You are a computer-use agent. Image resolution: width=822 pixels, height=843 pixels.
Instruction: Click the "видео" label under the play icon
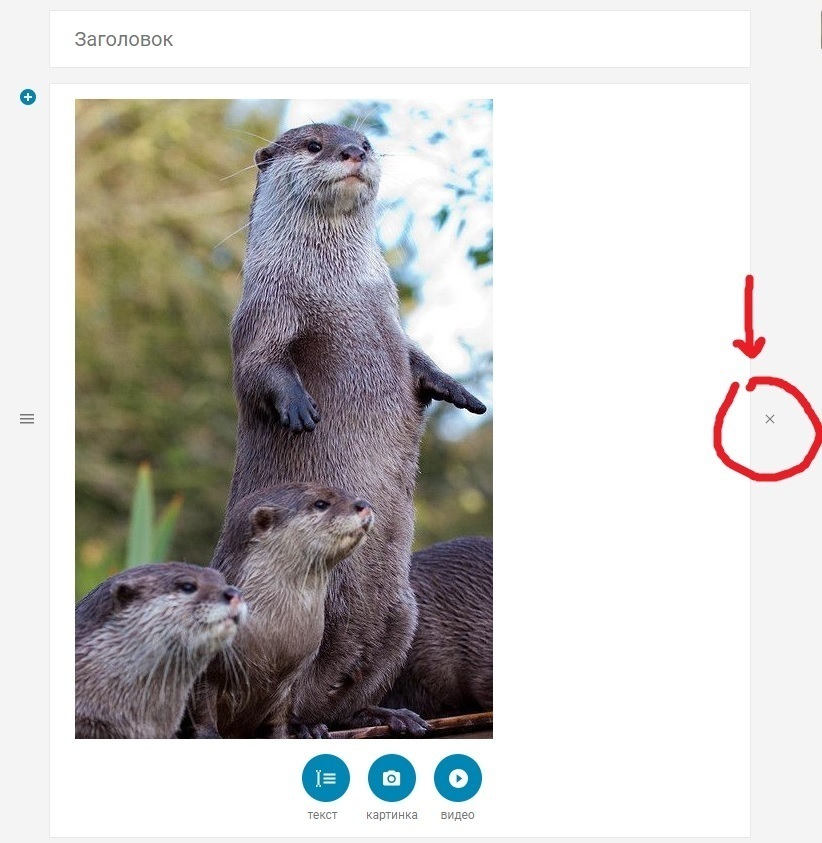pyautogui.click(x=458, y=815)
